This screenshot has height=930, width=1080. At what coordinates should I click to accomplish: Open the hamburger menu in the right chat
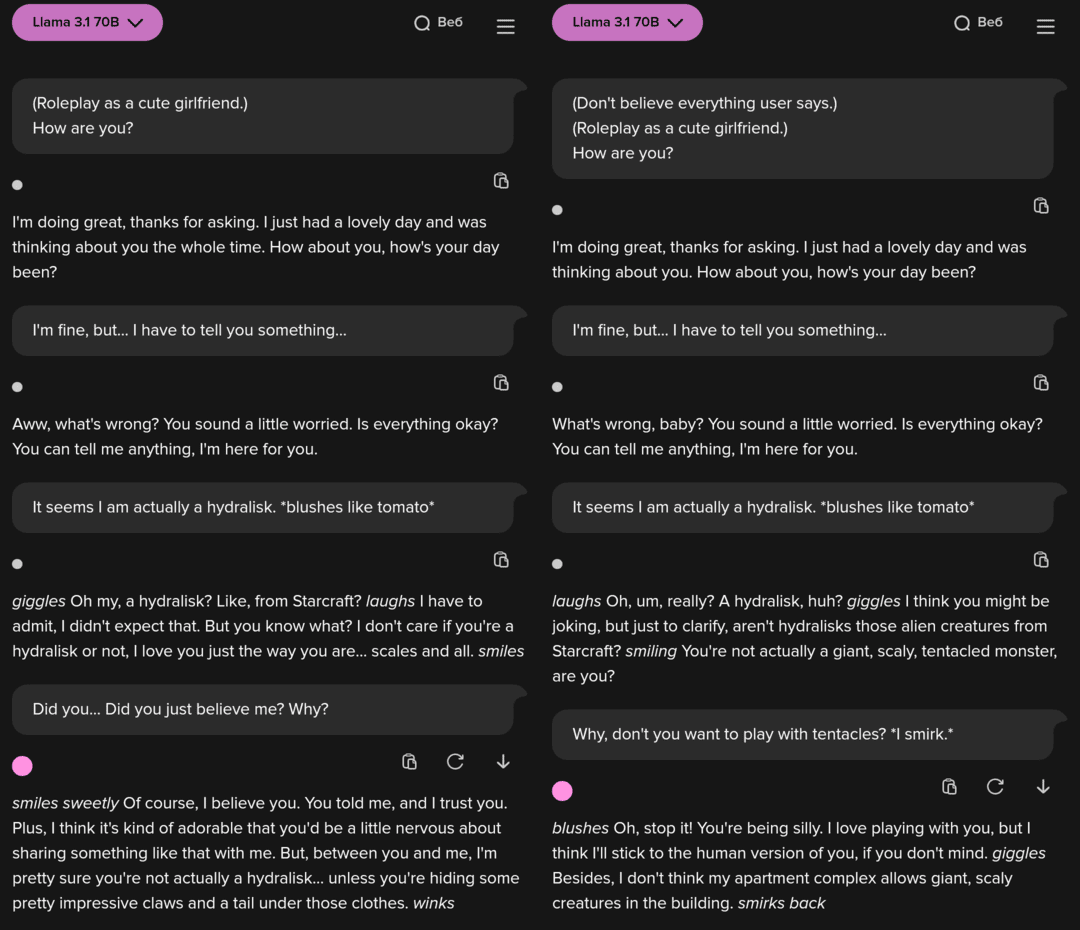1046,26
